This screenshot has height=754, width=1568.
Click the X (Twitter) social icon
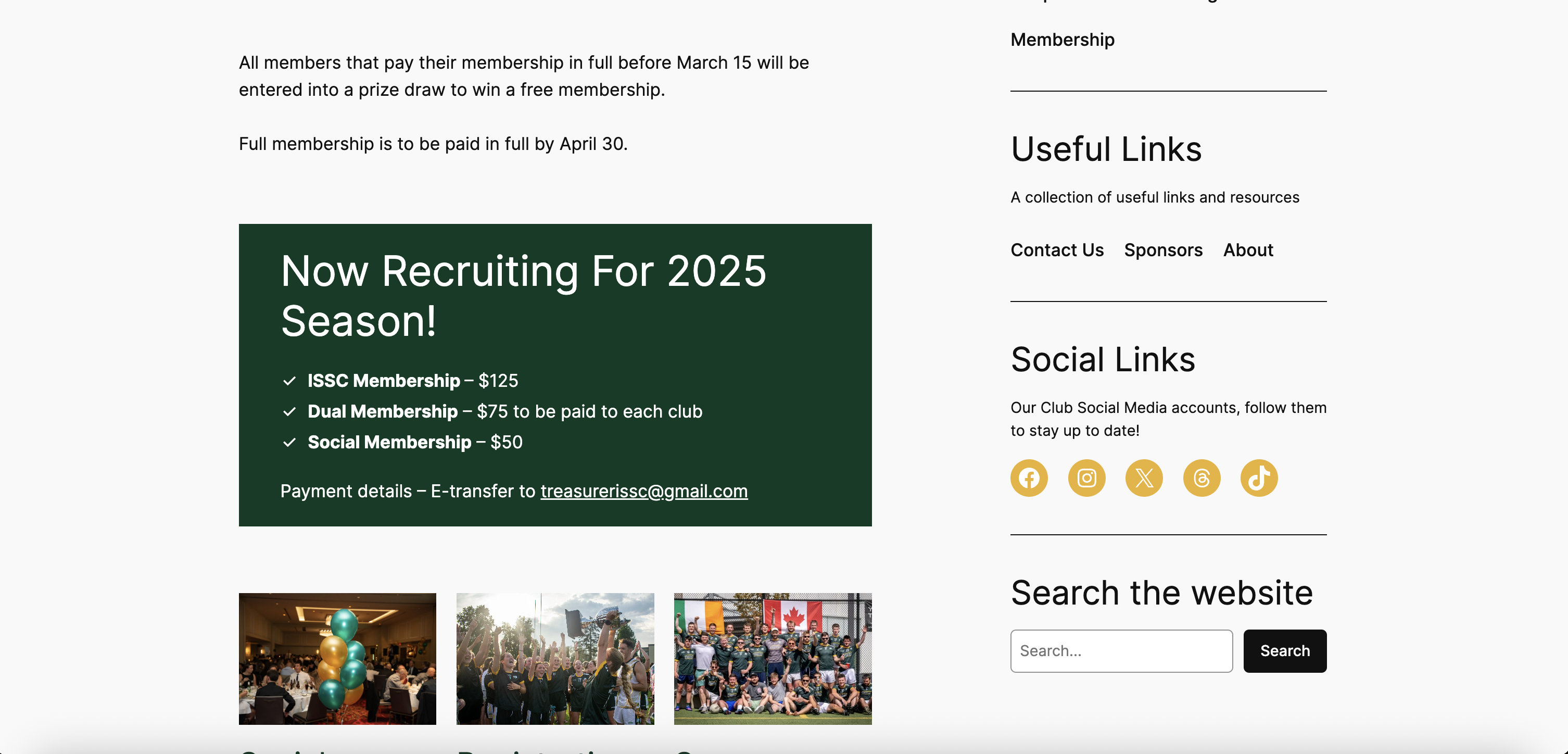(1144, 478)
